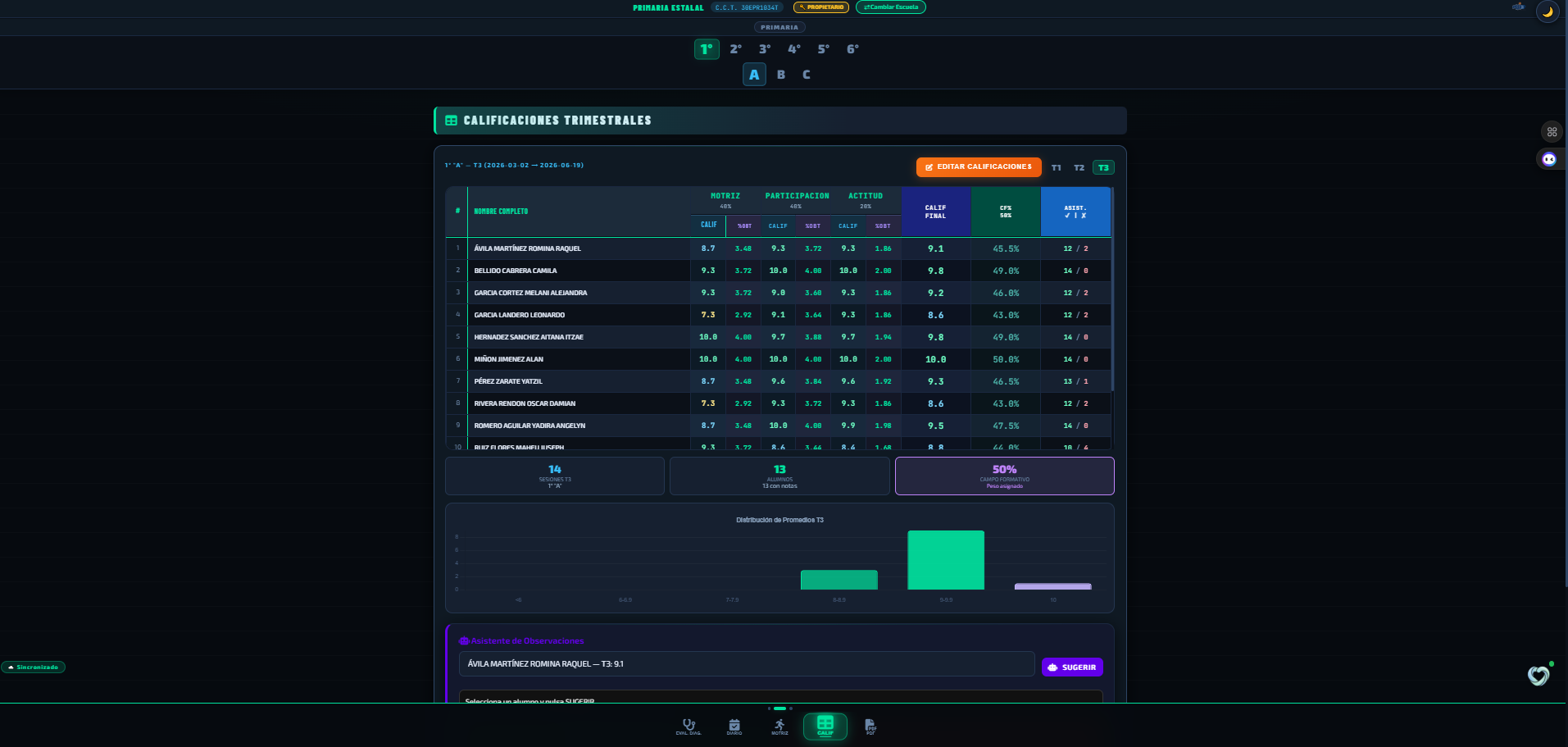Select group B
The height and width of the screenshot is (747, 1568).
click(x=781, y=75)
